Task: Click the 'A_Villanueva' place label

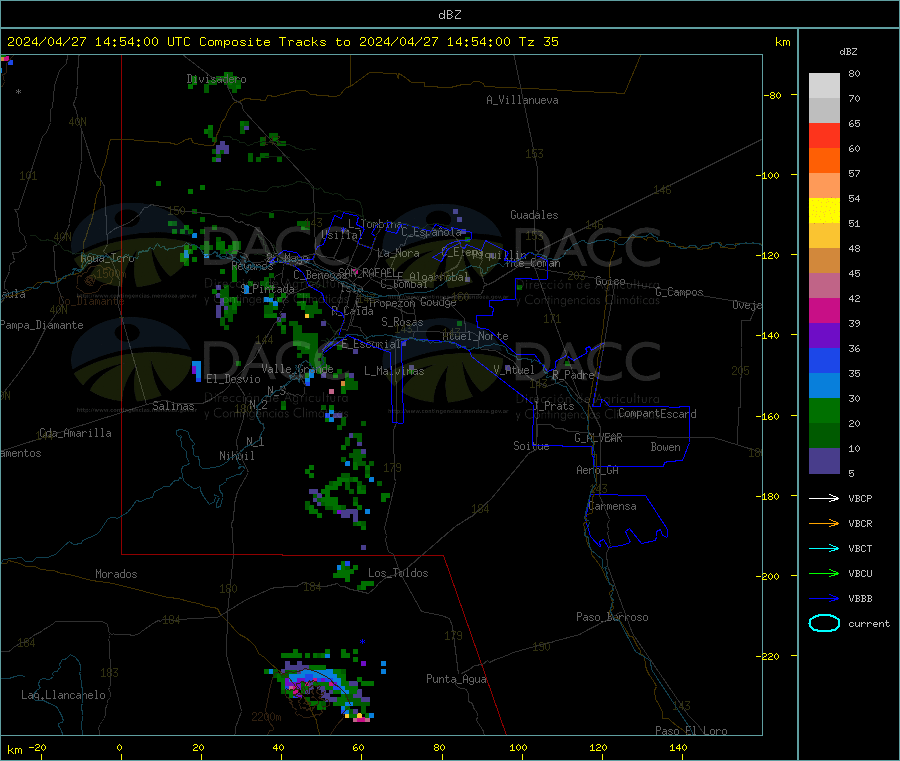Action: tap(522, 100)
